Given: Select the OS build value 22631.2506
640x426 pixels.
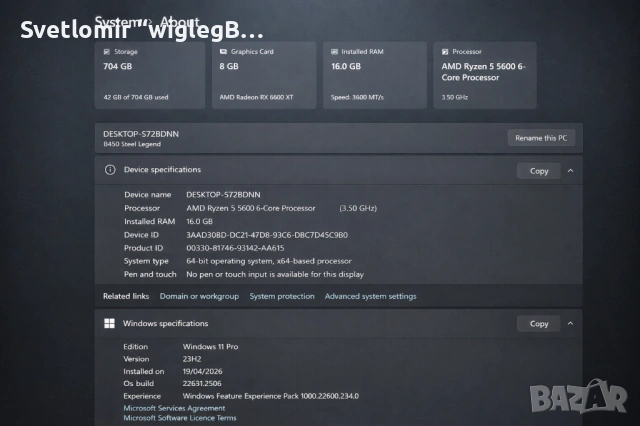Looking at the screenshot, I should [x=202, y=384].
